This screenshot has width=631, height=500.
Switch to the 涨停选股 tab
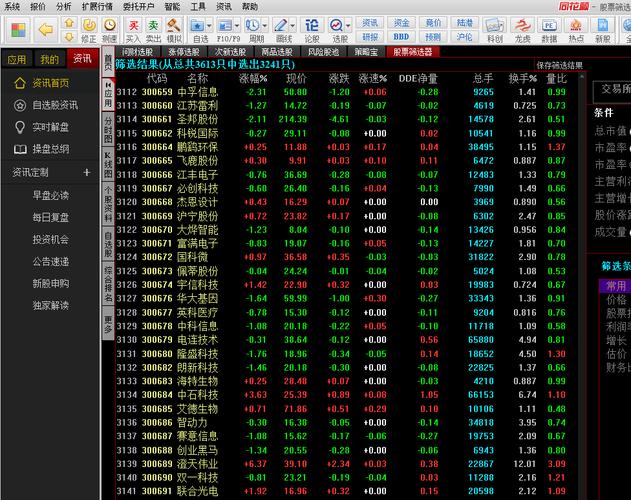(x=184, y=52)
